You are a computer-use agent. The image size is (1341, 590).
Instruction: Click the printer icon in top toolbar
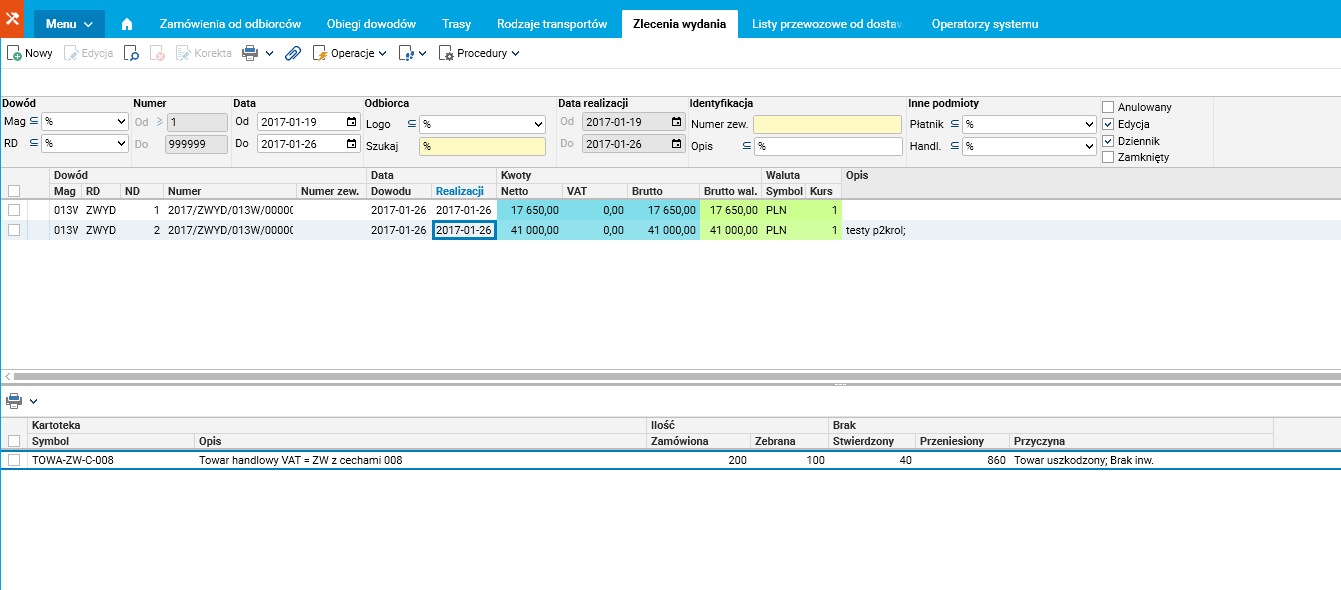click(250, 53)
